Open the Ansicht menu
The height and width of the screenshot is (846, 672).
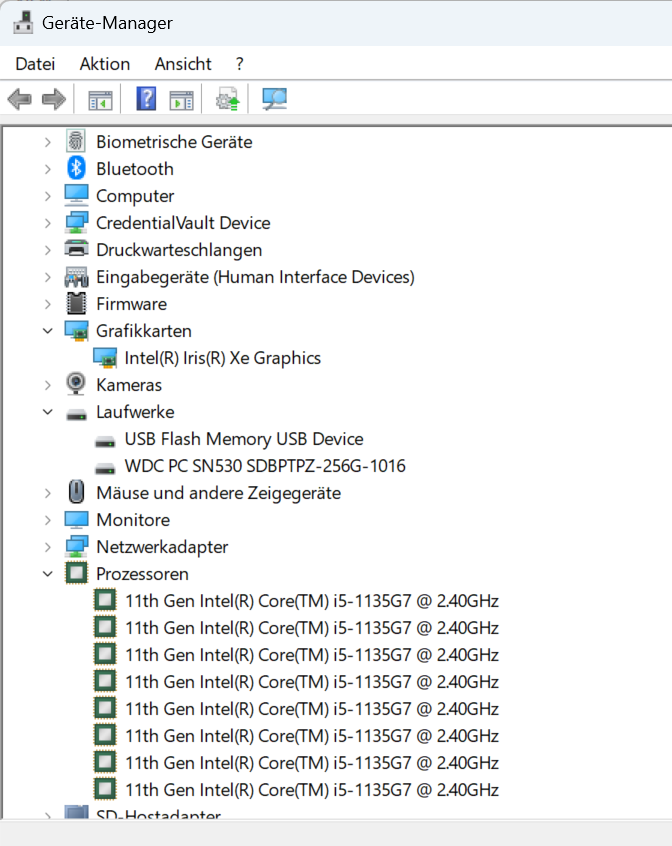tap(183, 64)
